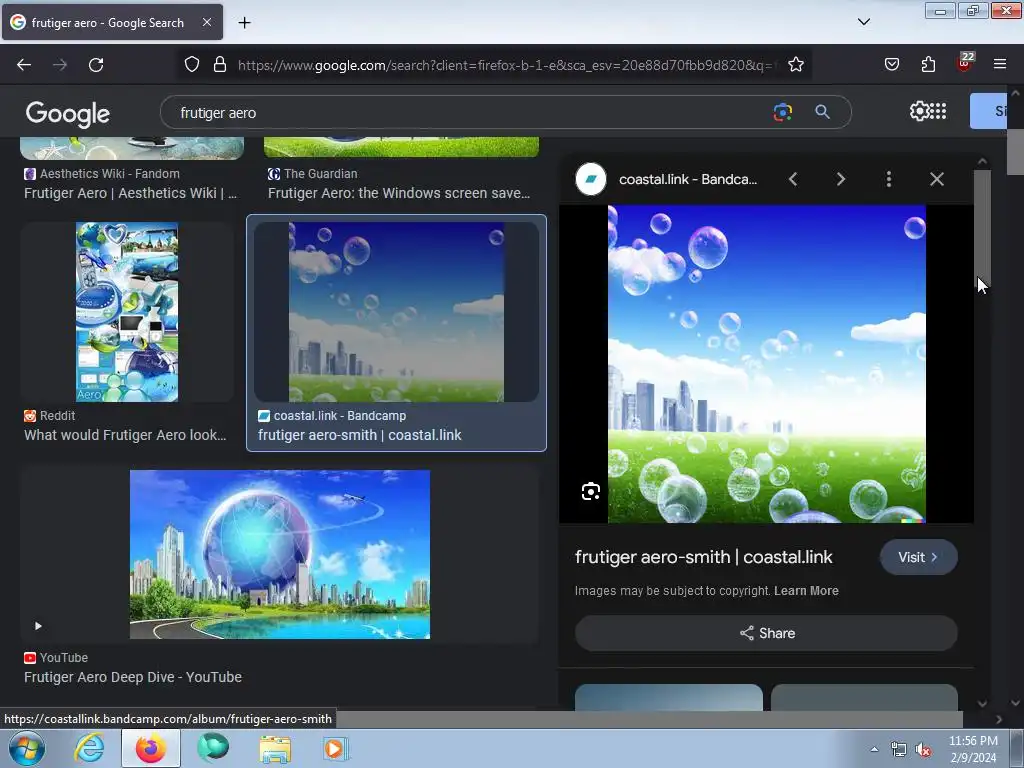The image size is (1024, 768).
Task: Open Frutiger Aero Aesthetics Wiki result
Action: coord(131,193)
